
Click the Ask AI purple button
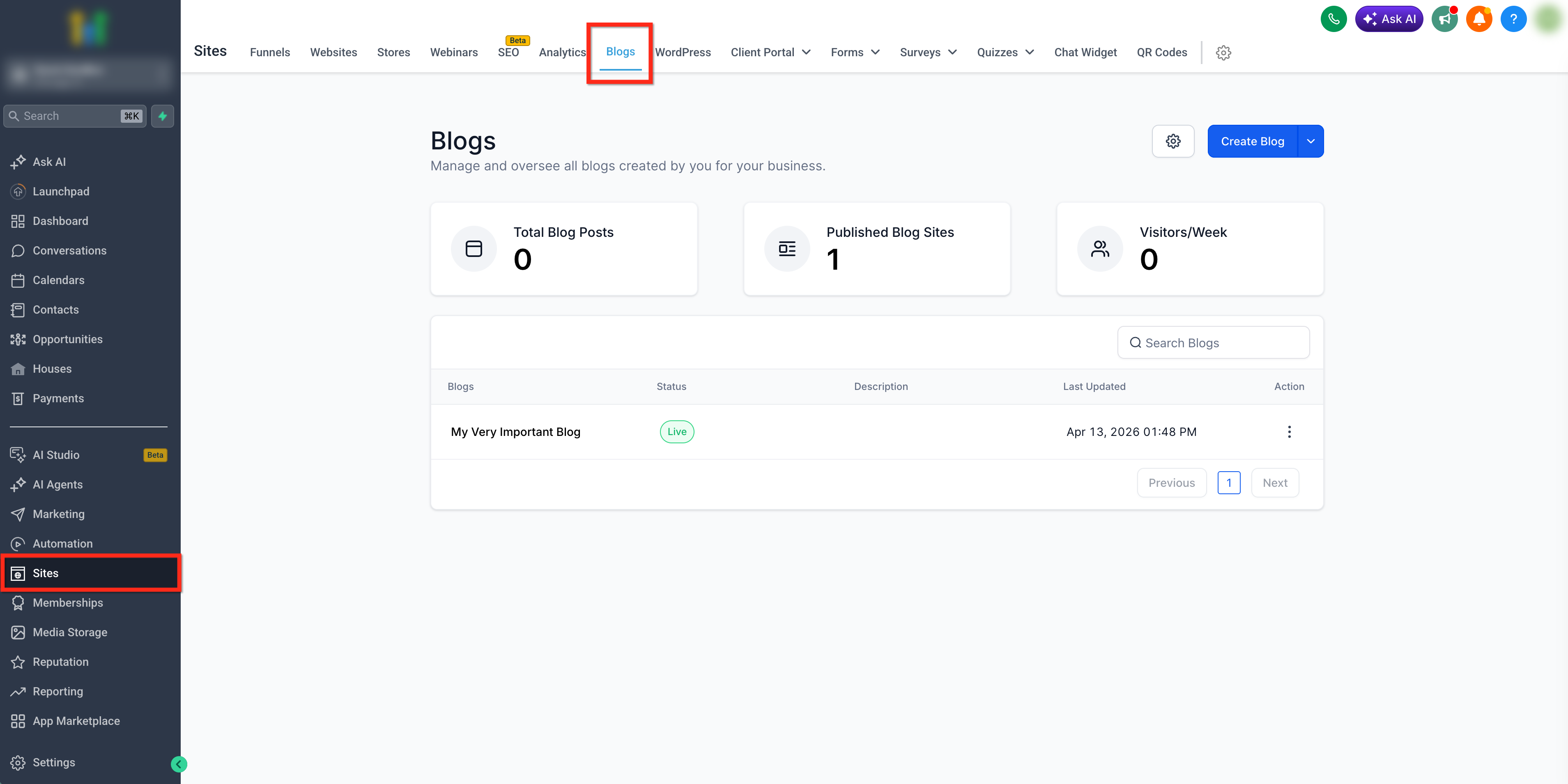pos(1389,19)
